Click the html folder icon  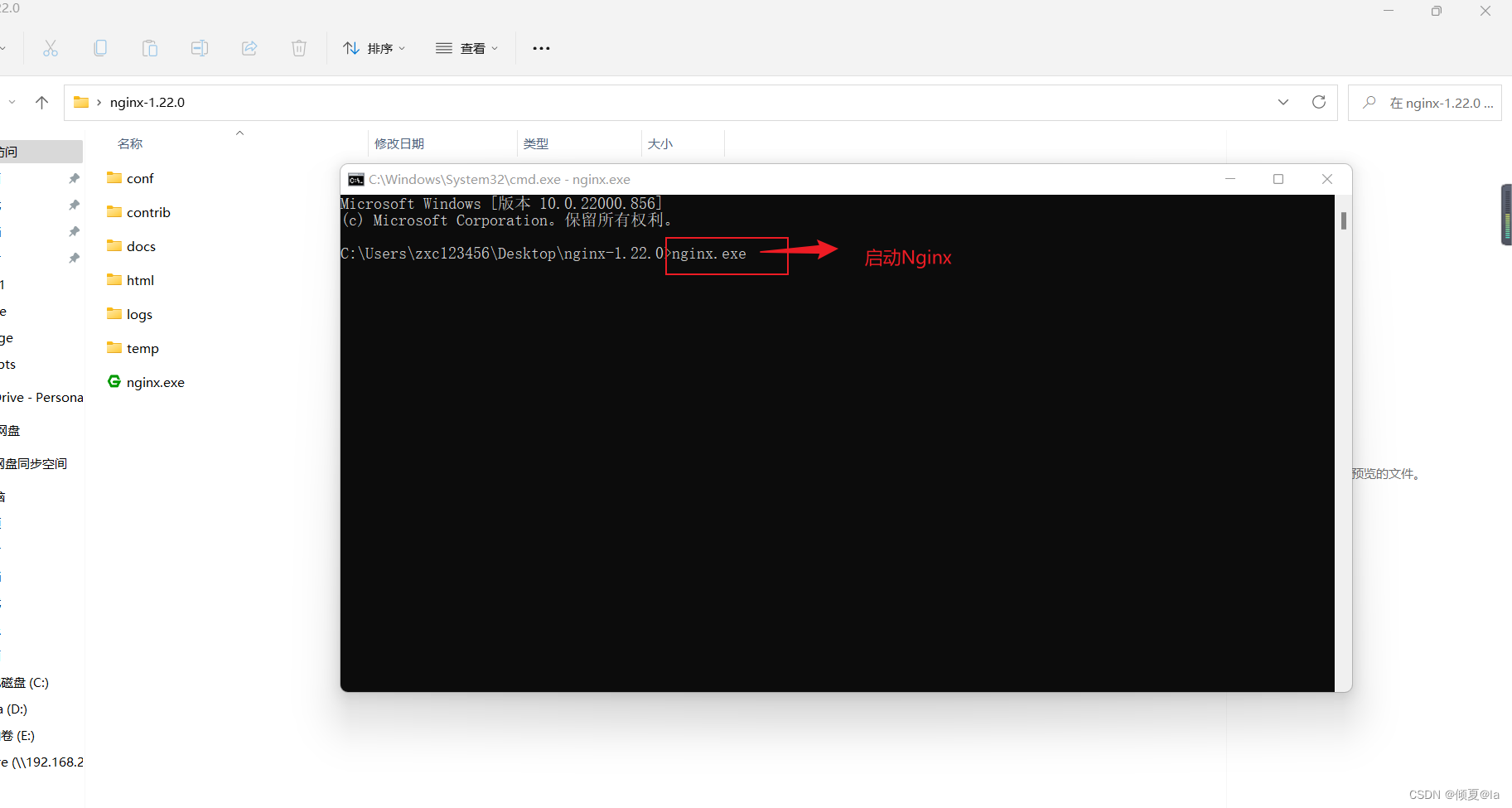114,279
